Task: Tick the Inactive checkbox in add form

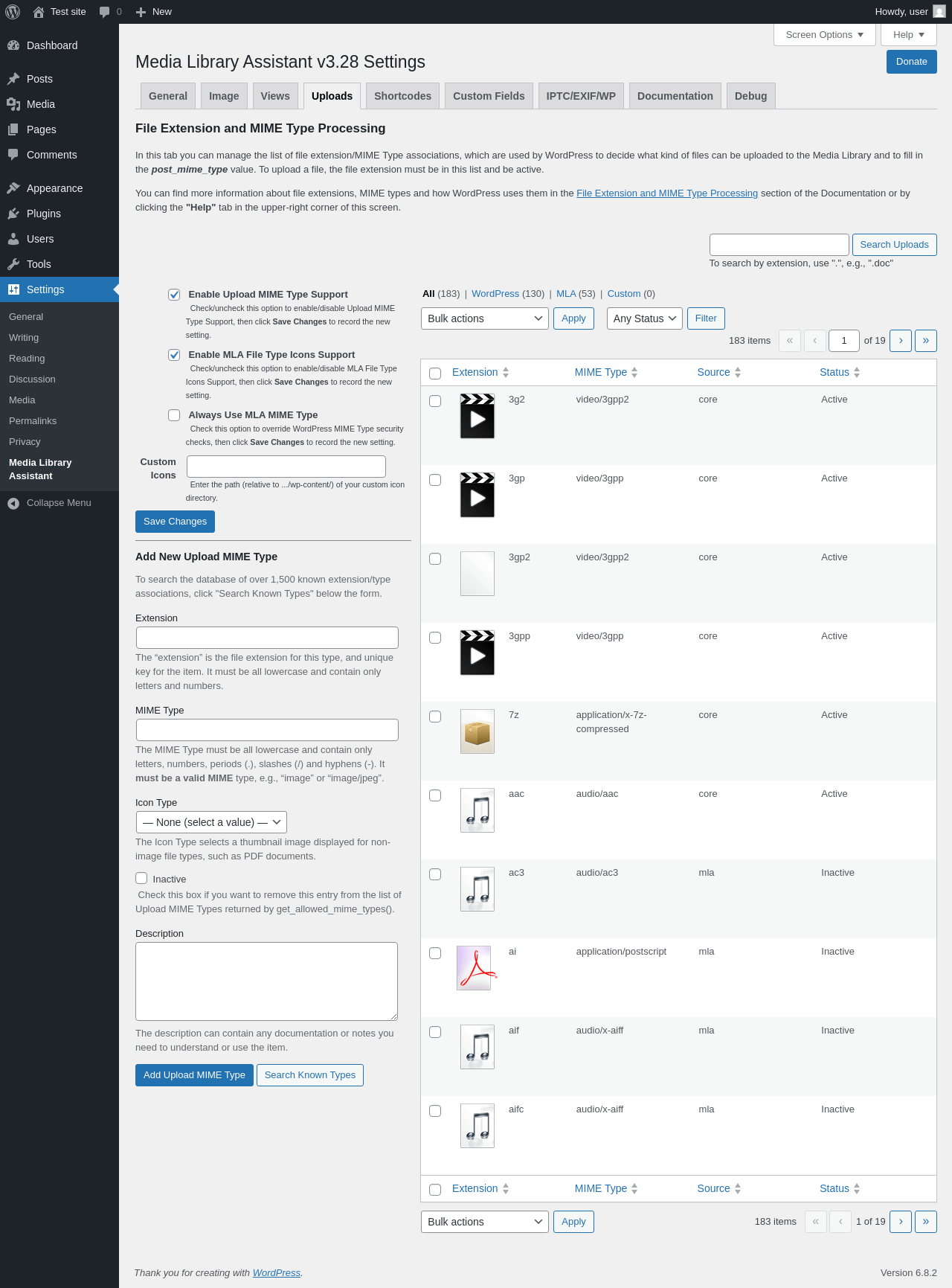Action: pos(141,878)
